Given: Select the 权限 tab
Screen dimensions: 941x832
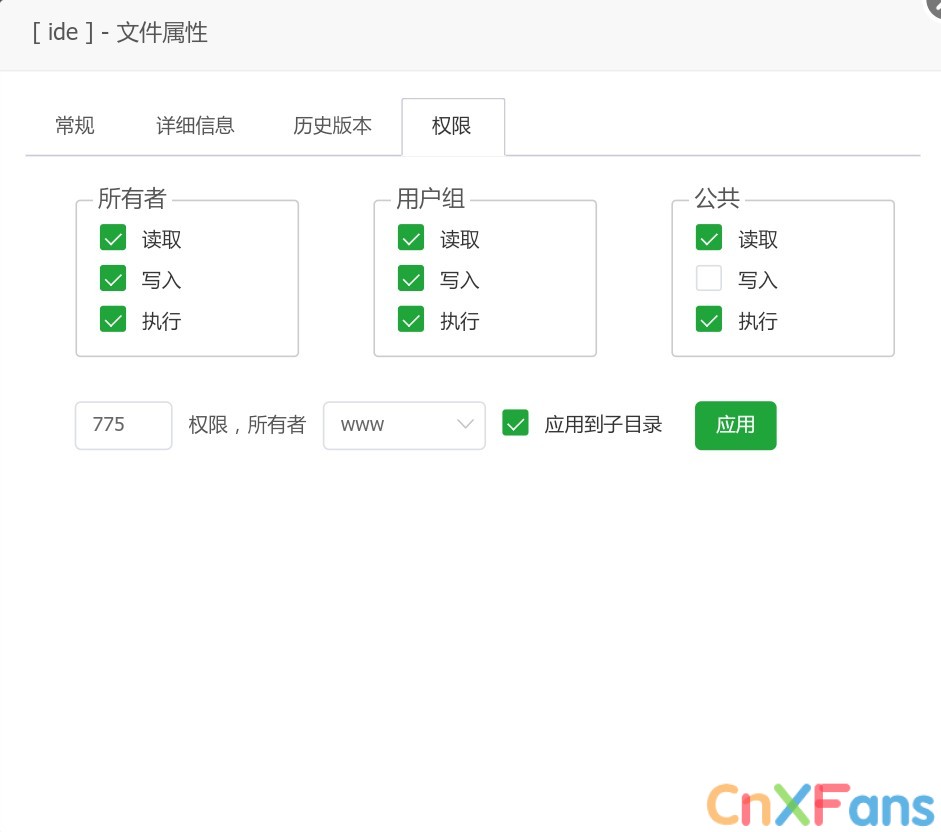Looking at the screenshot, I should tap(453, 126).
